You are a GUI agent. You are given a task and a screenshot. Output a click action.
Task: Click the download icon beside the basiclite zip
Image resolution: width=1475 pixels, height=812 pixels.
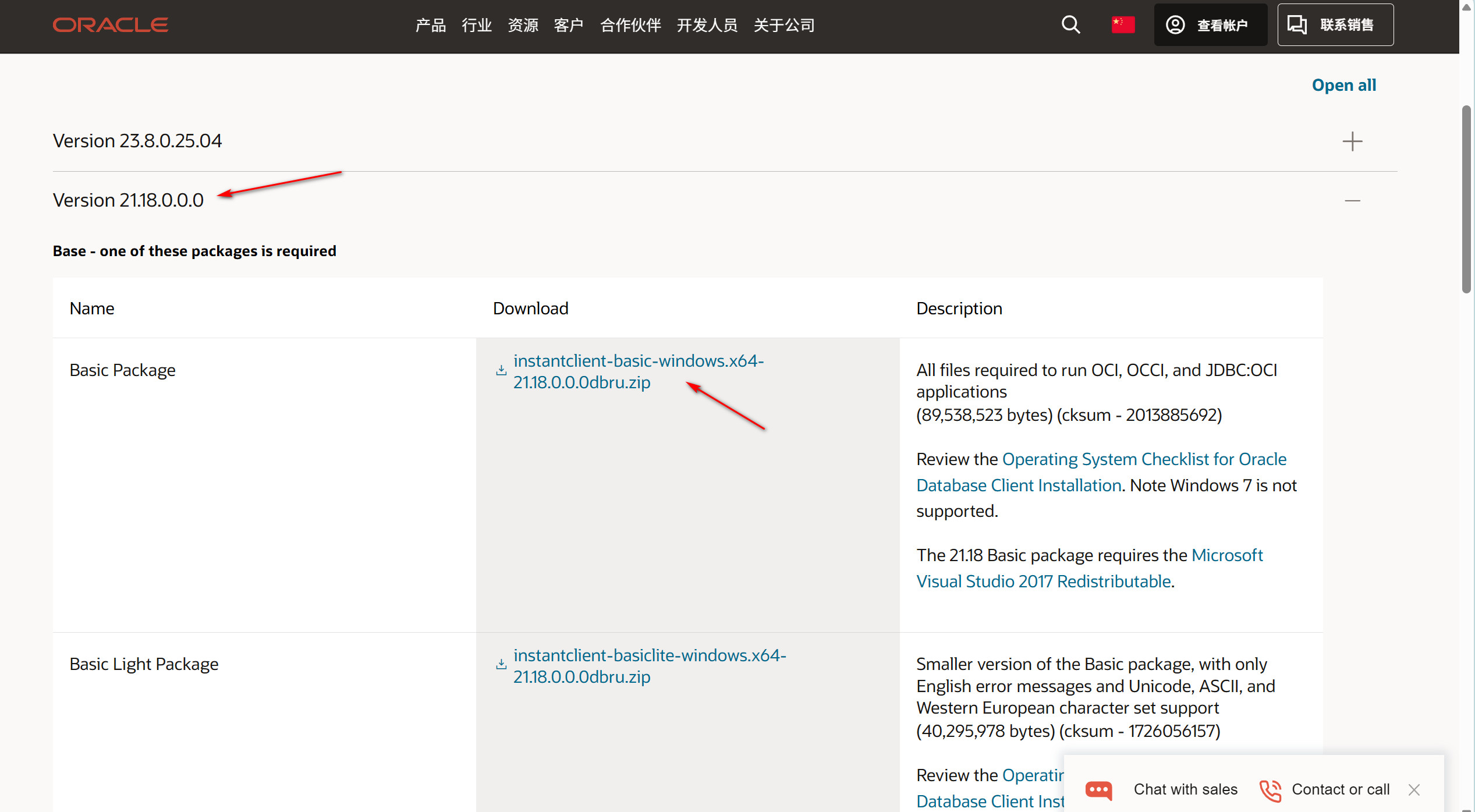[x=501, y=665]
